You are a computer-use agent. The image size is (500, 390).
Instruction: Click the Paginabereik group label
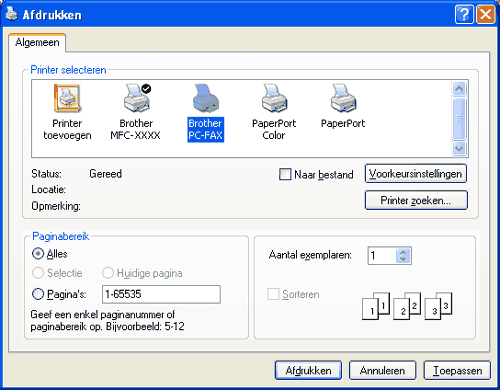[x=61, y=236]
